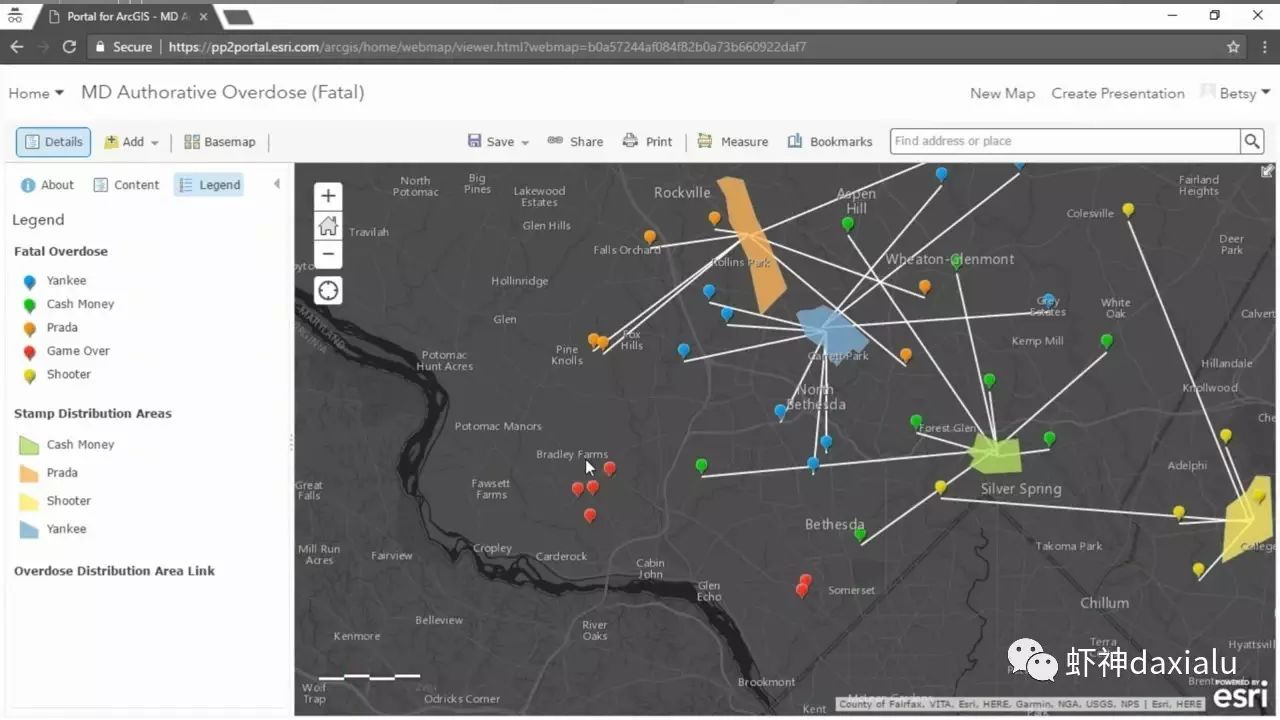Open the Bookmarks list
The height and width of the screenshot is (720, 1280).
830,142
